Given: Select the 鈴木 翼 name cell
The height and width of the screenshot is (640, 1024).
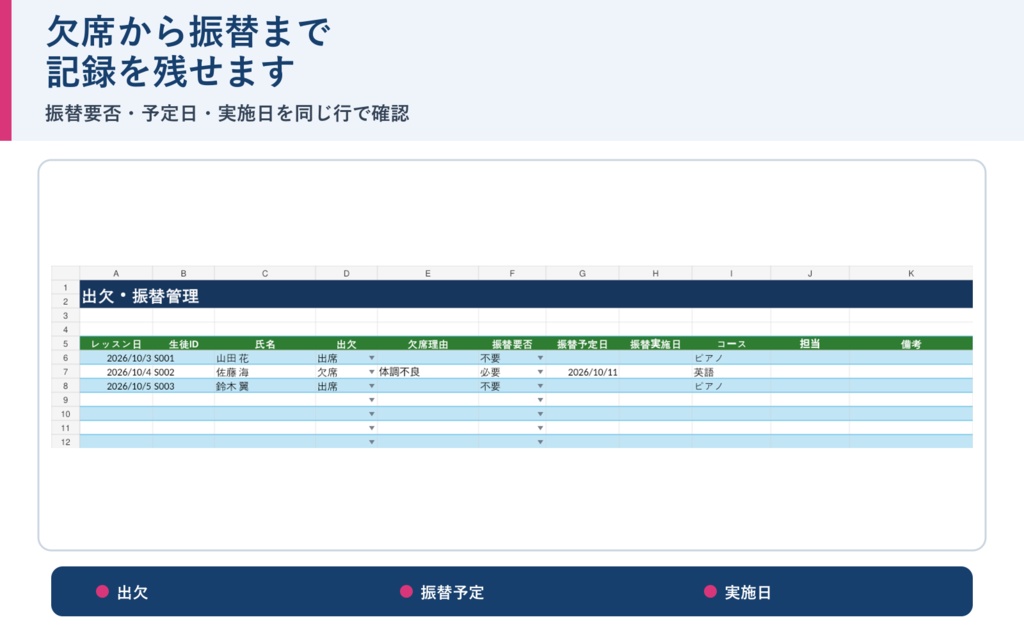Looking at the screenshot, I should (x=264, y=386).
